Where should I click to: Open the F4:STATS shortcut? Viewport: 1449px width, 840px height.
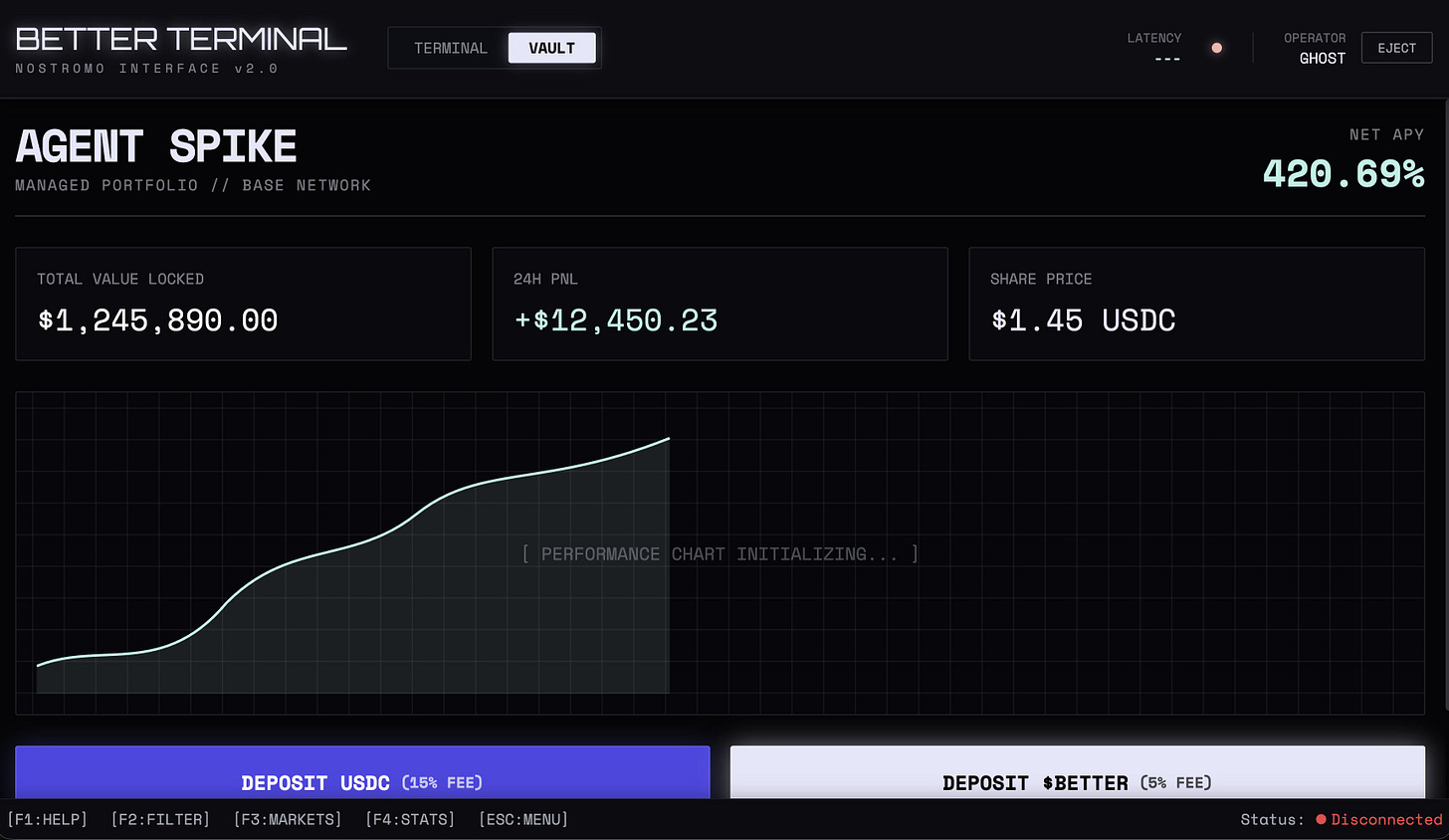(x=410, y=819)
